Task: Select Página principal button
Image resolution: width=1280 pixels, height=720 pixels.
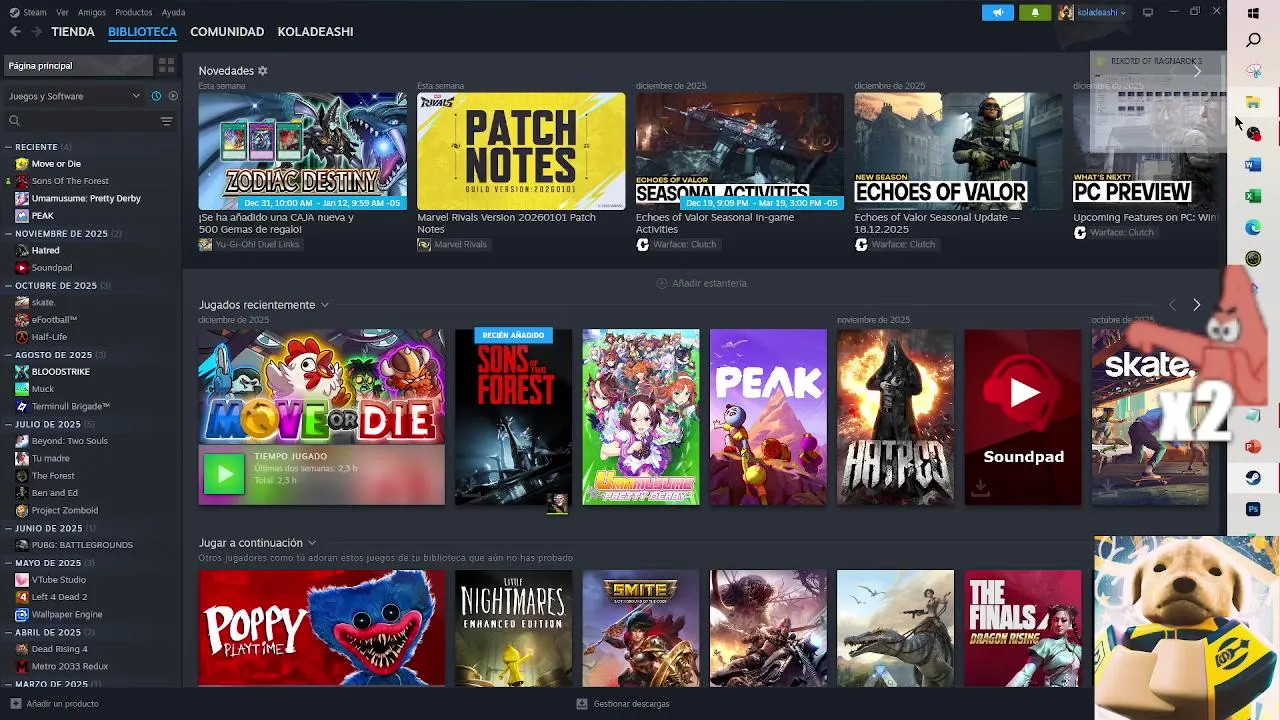Action: coord(79,65)
